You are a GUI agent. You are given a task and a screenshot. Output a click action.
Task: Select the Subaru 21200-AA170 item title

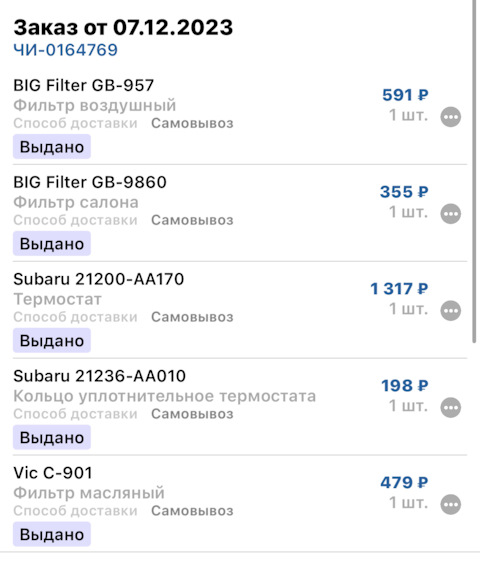99,279
